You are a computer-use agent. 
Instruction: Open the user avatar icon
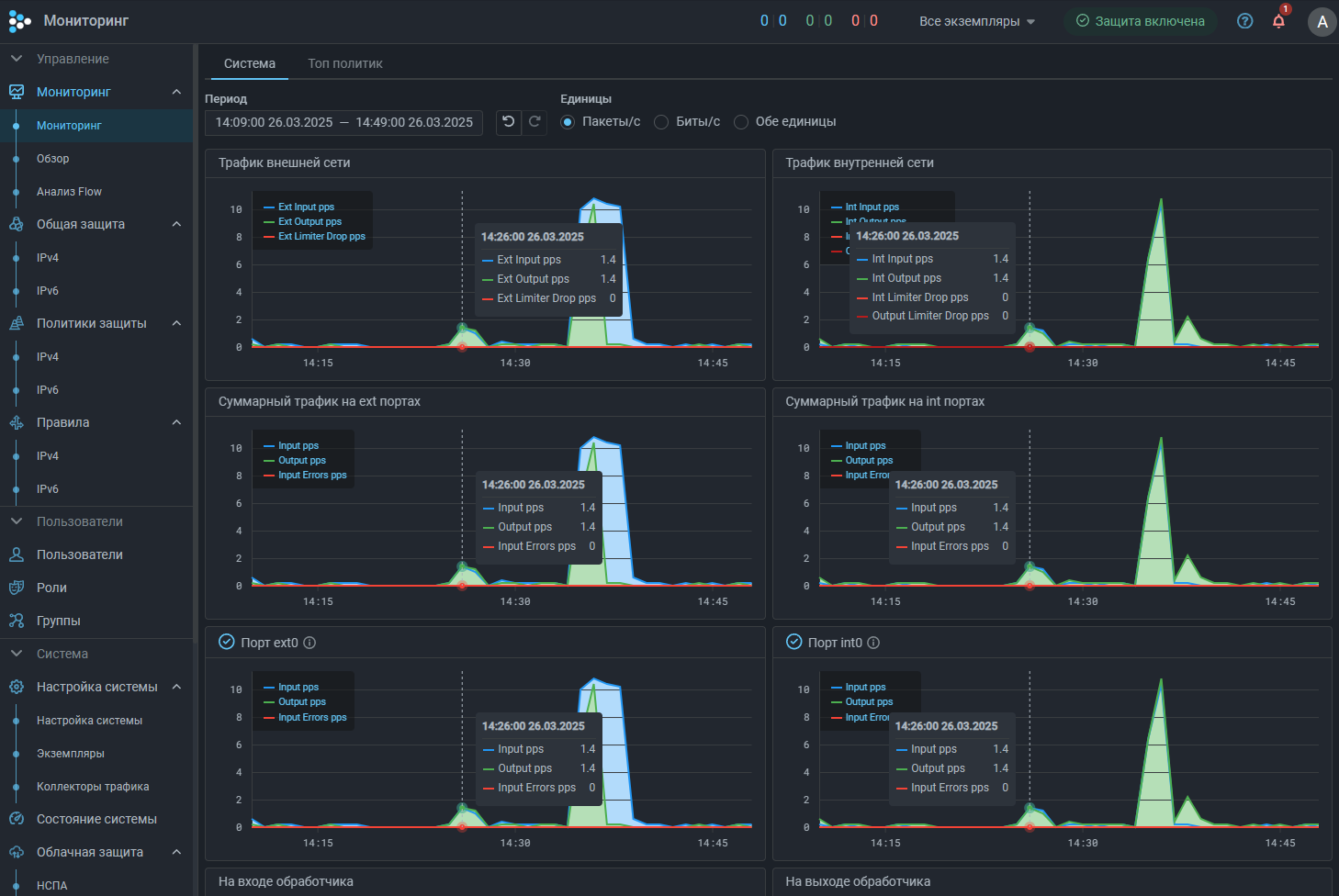1322,22
